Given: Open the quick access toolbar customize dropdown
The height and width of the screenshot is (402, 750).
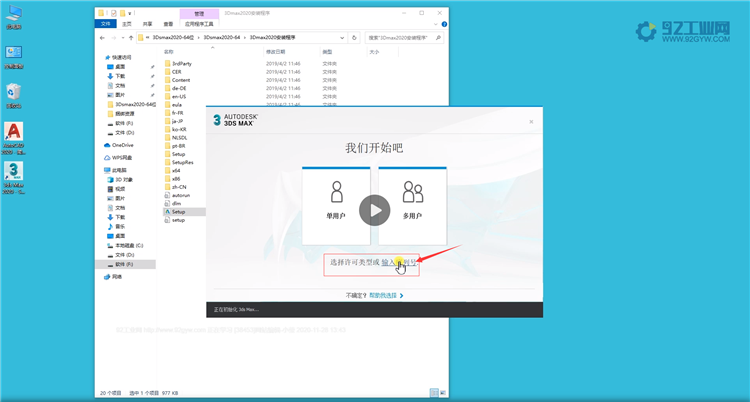Looking at the screenshot, I should [x=130, y=13].
